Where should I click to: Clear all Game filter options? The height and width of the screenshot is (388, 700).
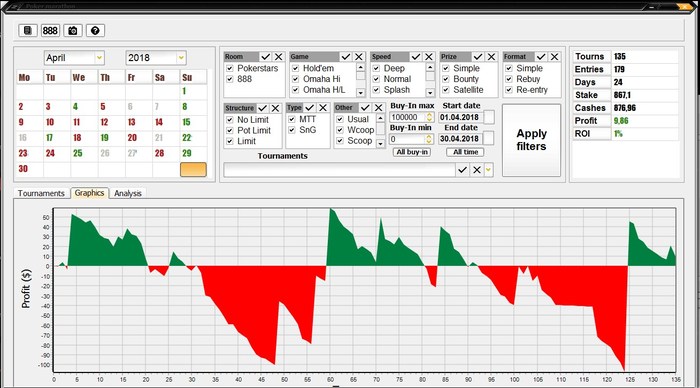[x=359, y=57]
